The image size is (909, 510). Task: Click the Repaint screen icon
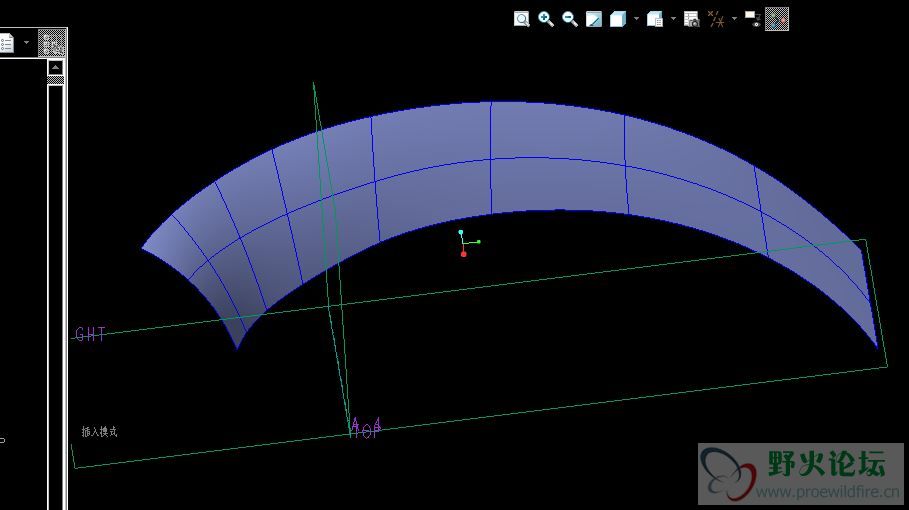point(594,19)
